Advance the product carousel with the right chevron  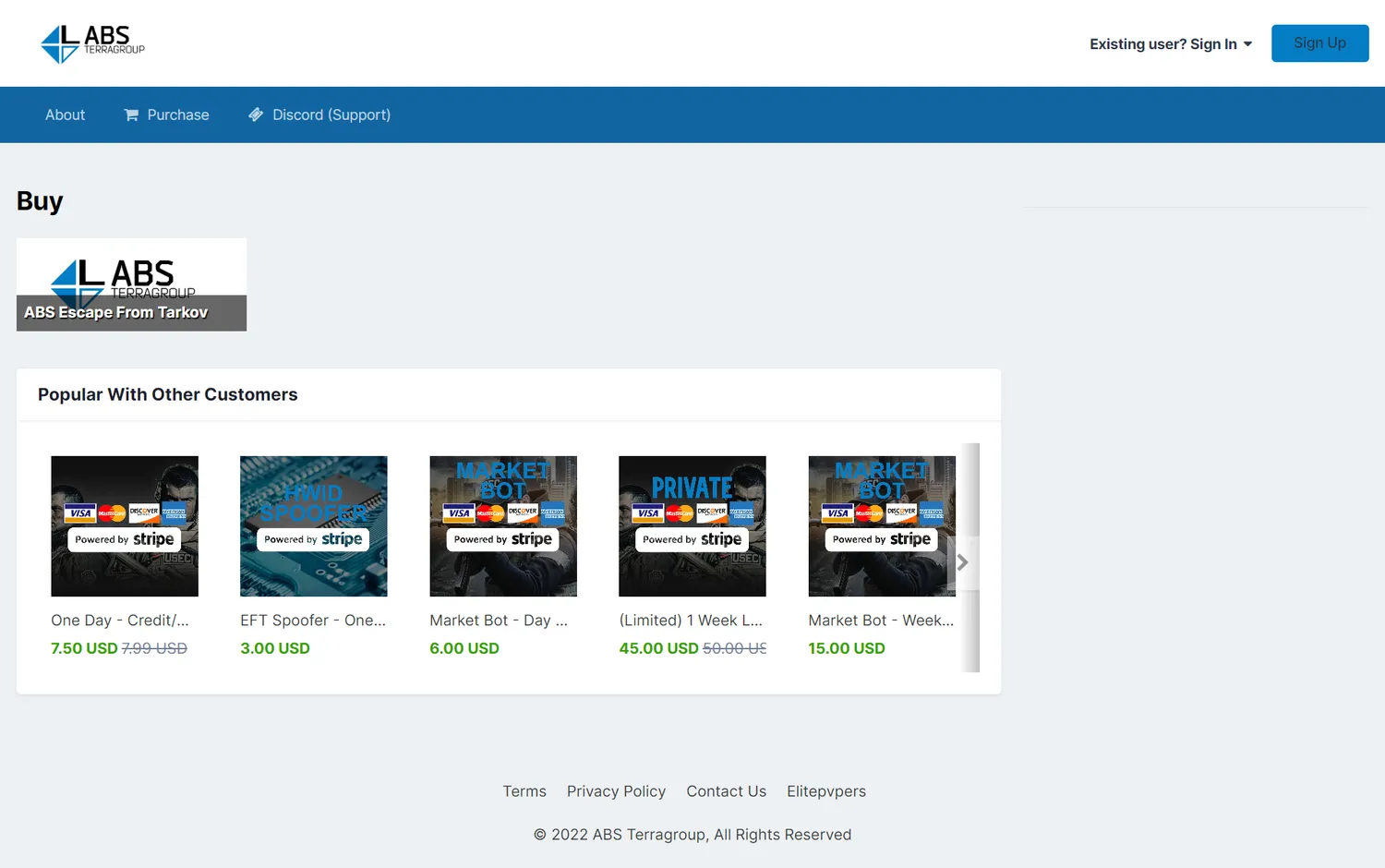point(962,562)
